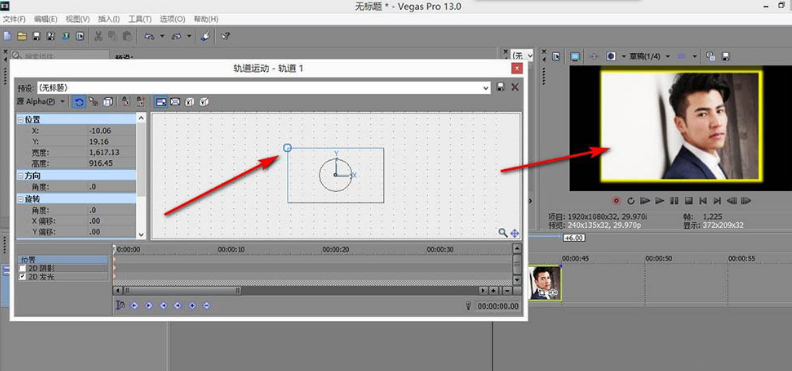The width and height of the screenshot is (792, 371).
Task: Click split-screen view icon in preview toolbar
Action: pyautogui.click(x=611, y=57)
